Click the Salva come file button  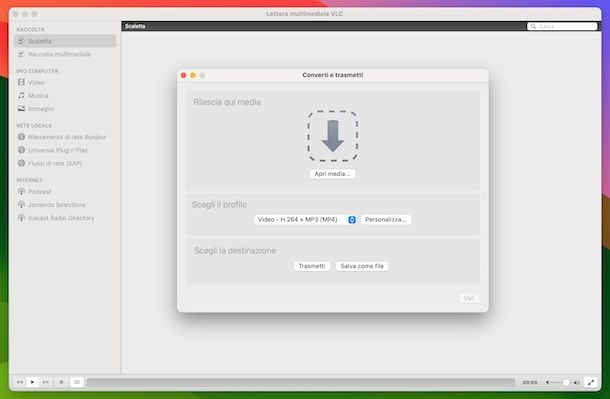click(362, 266)
